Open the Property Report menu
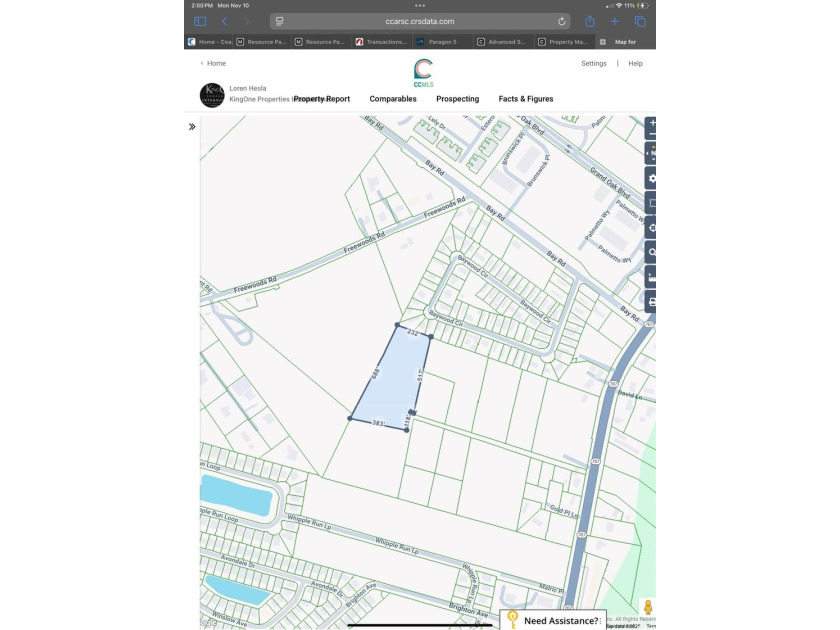 (x=321, y=99)
